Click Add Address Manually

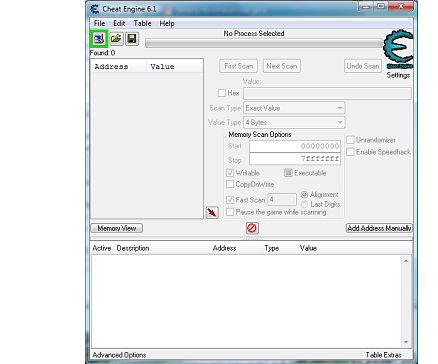click(379, 228)
